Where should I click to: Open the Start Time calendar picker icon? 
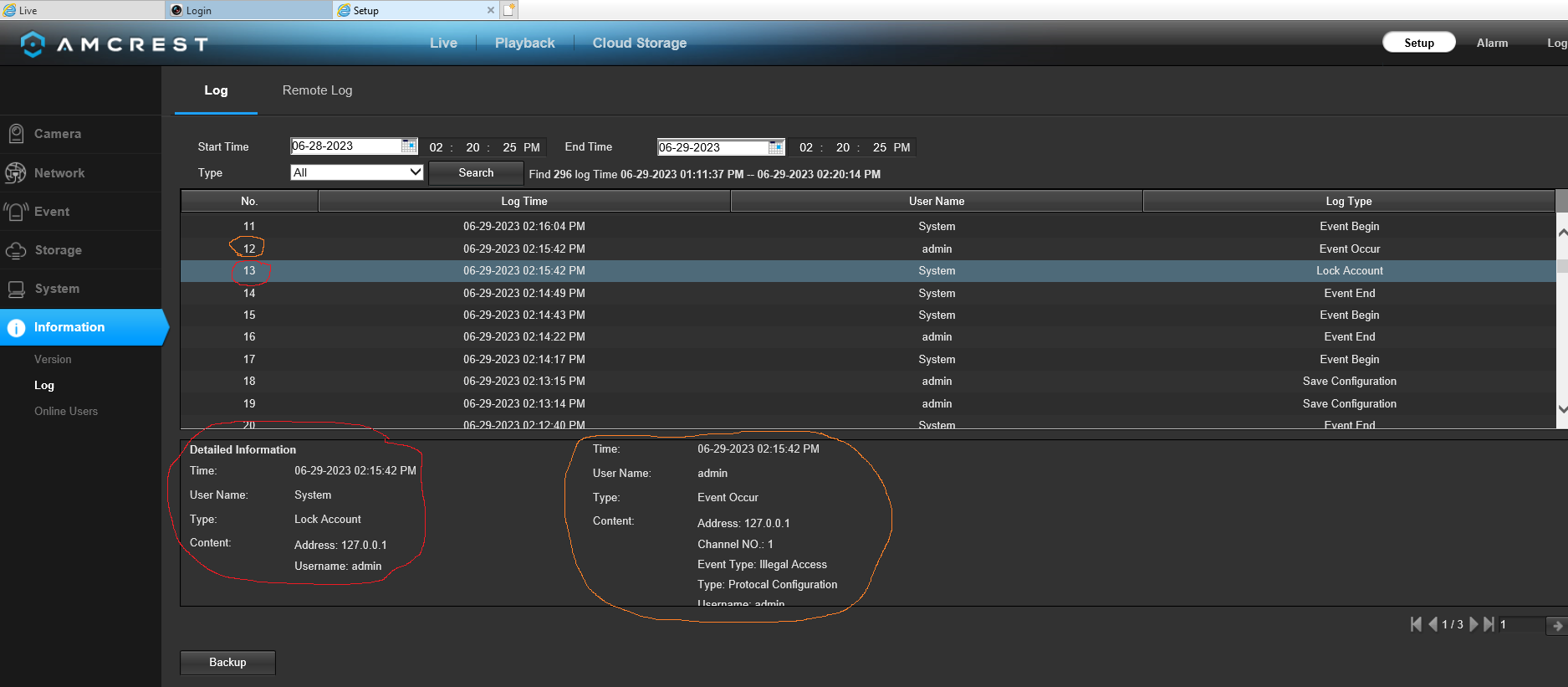(x=409, y=146)
